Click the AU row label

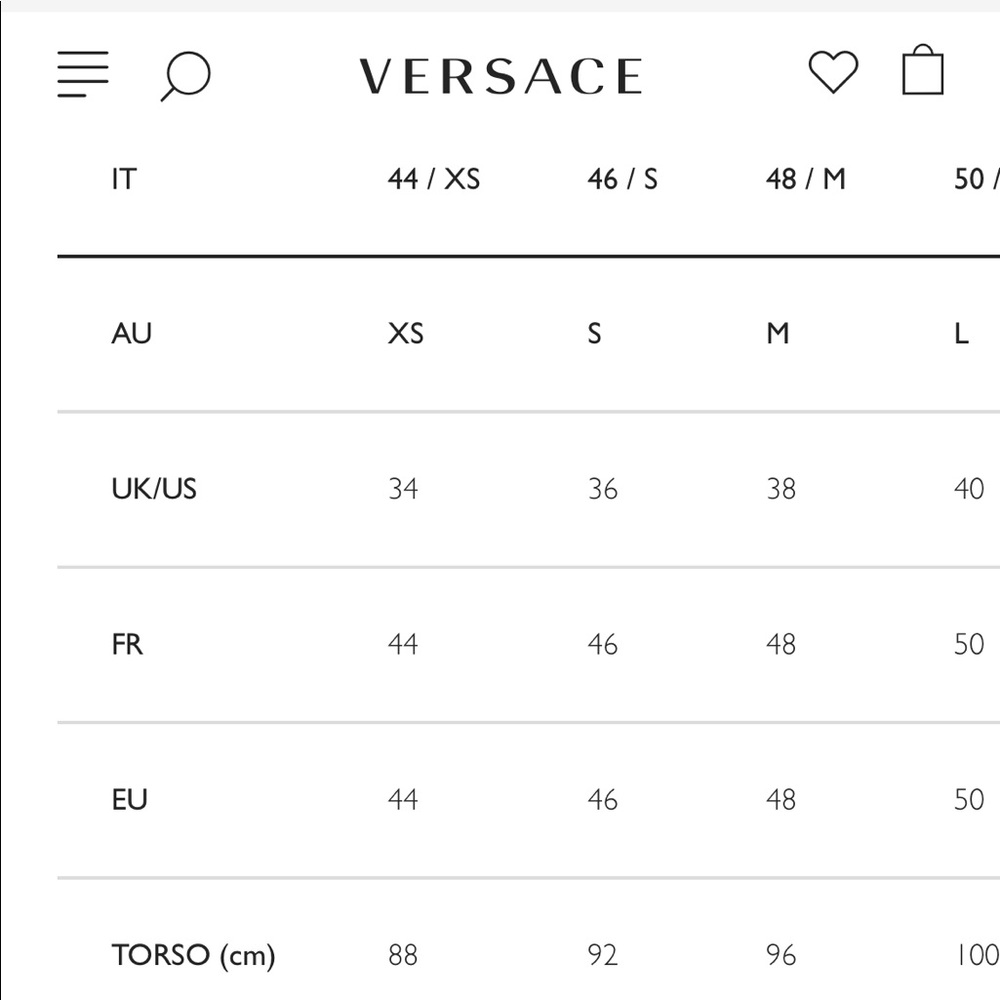coord(131,334)
